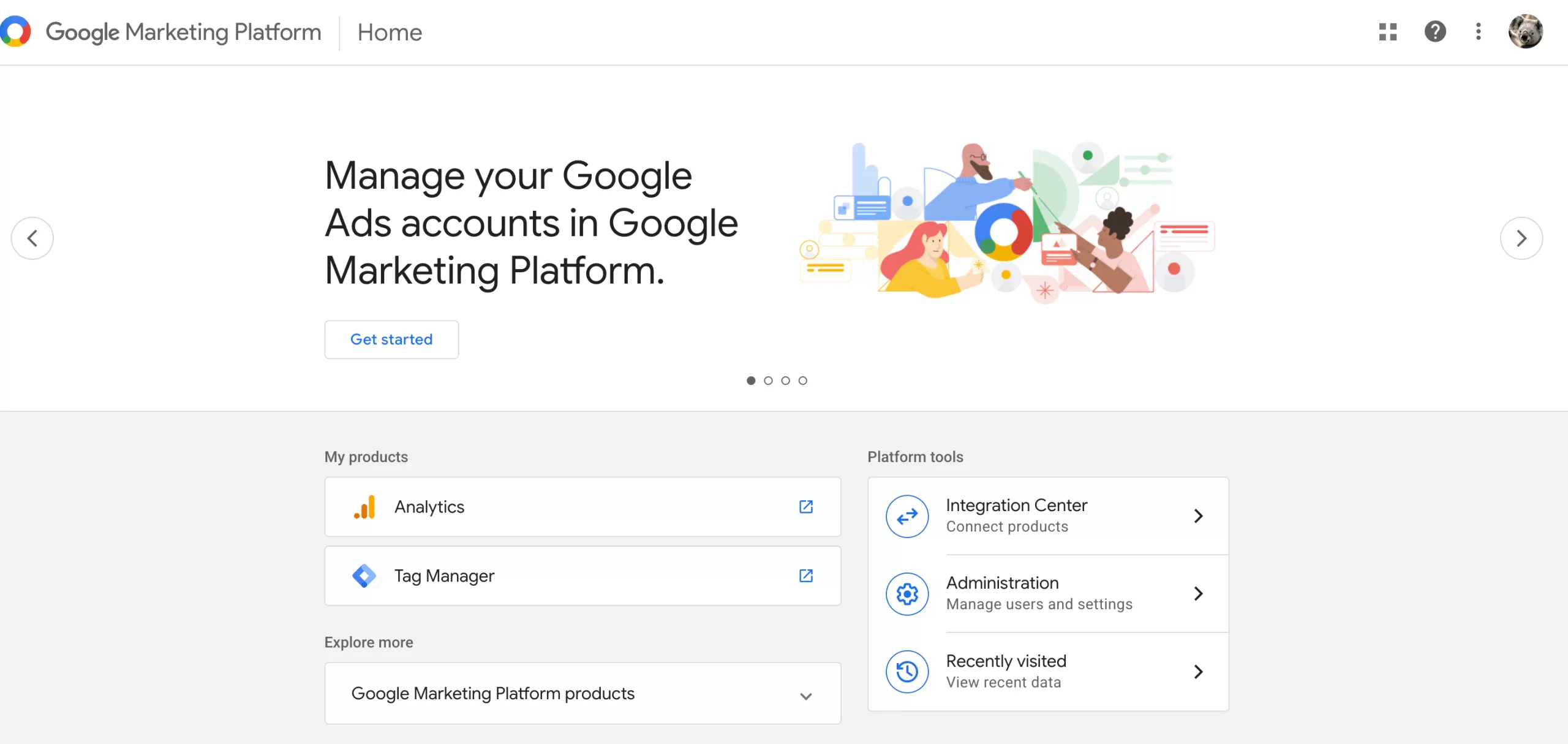Select the second carousel dot
The height and width of the screenshot is (744, 1568).
768,381
